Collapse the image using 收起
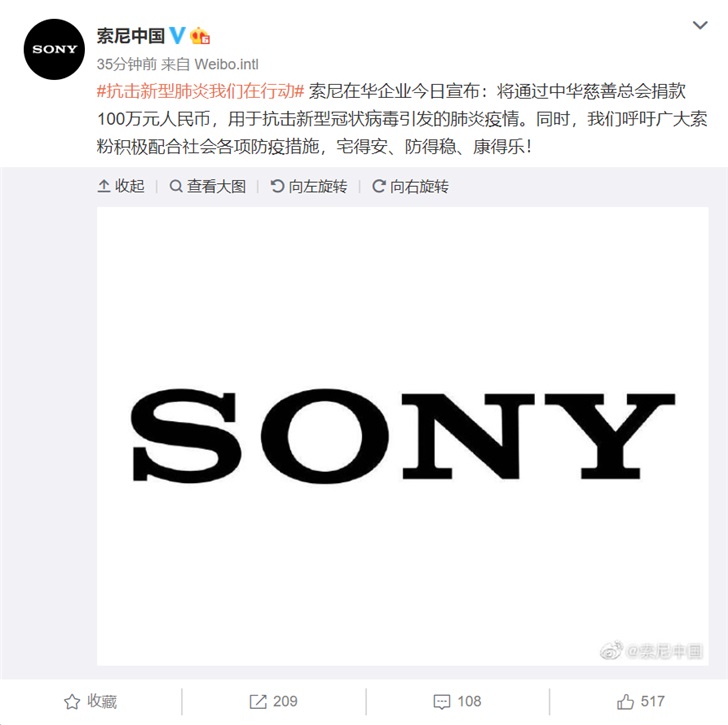The height and width of the screenshot is (725, 728). pos(121,186)
